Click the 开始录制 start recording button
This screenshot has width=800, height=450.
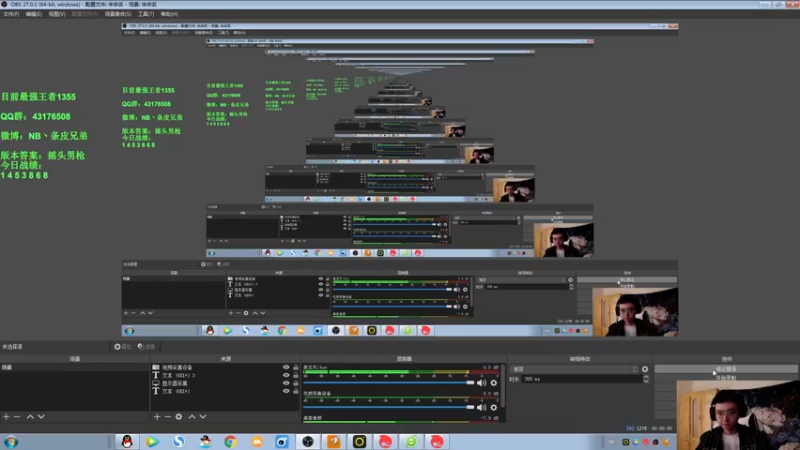726,378
